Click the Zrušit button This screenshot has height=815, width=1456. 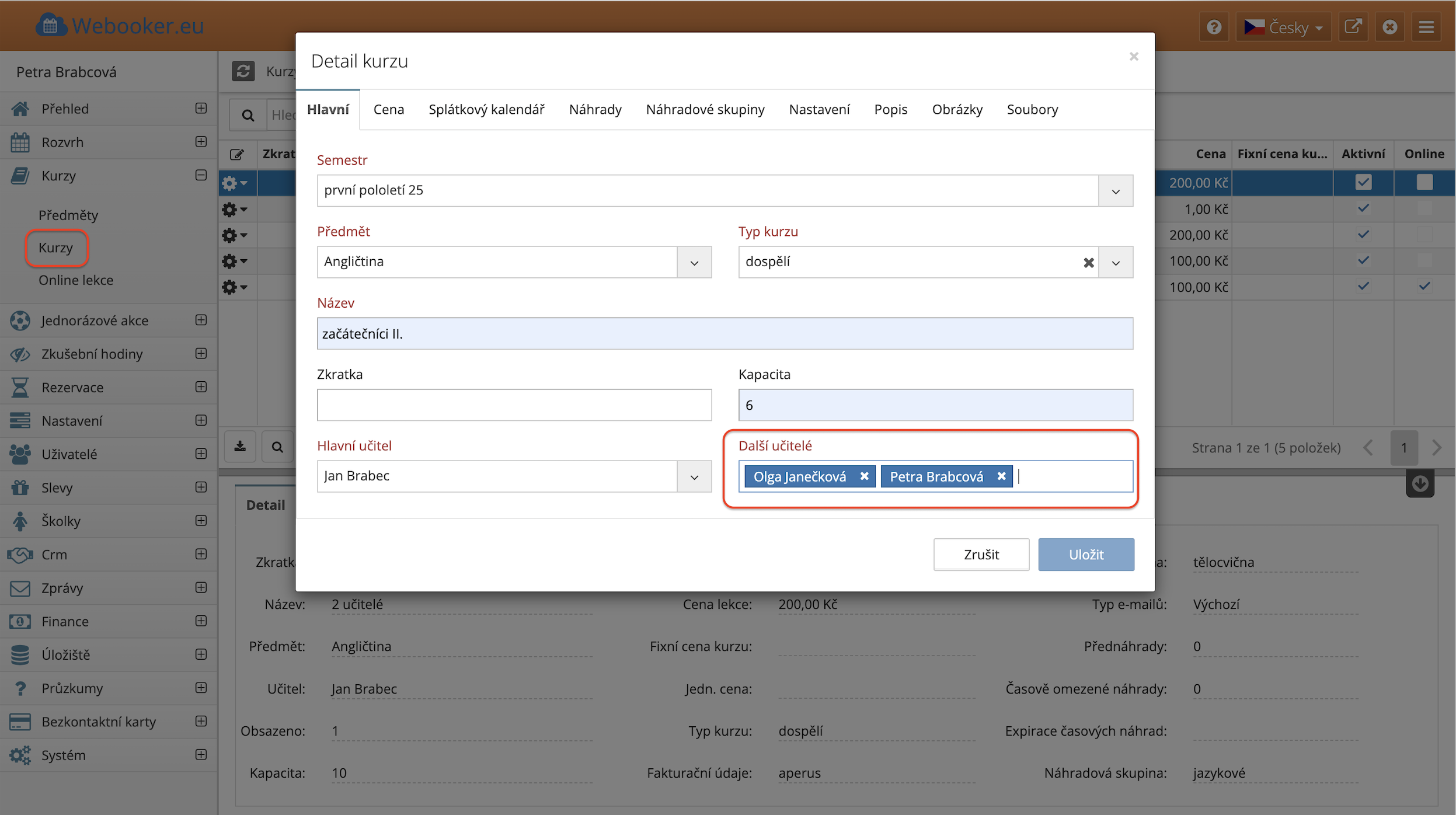click(x=981, y=554)
